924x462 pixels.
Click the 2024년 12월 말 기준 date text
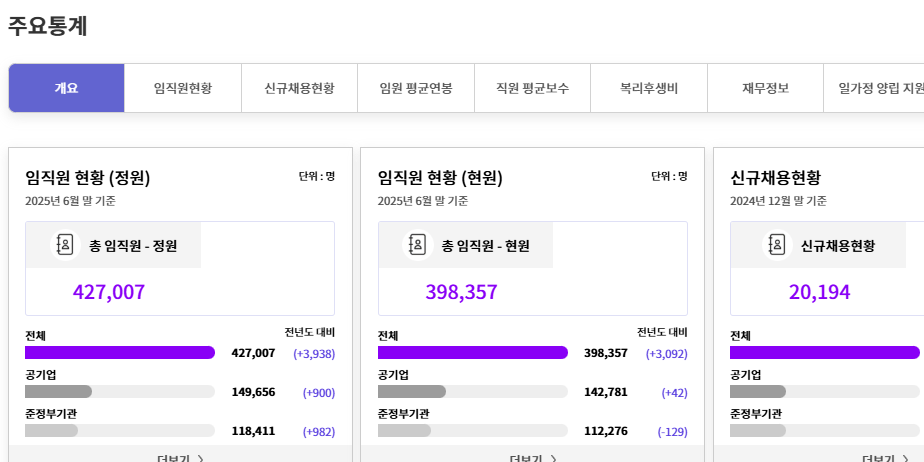pyautogui.click(x=778, y=201)
